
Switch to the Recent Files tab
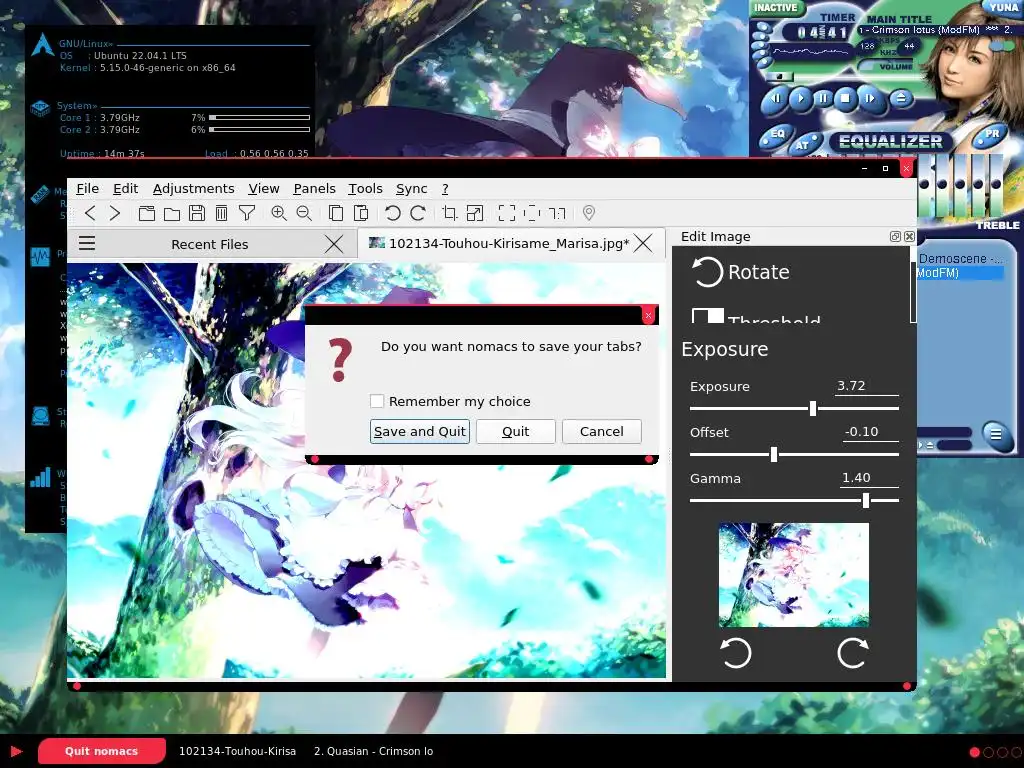point(210,244)
